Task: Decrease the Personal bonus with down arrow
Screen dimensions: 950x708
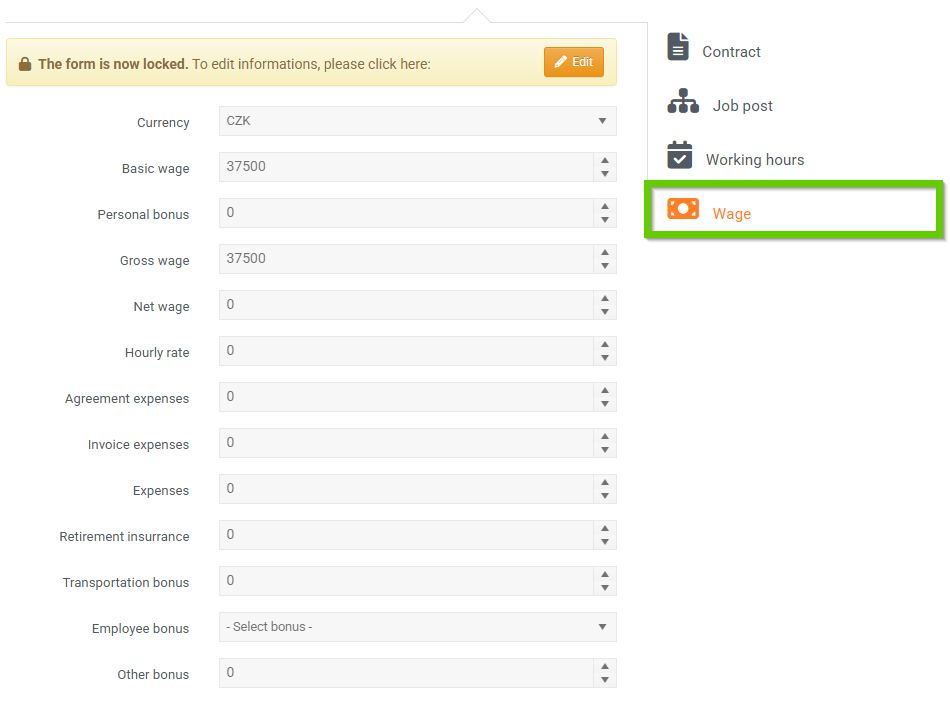Action: pos(605,220)
